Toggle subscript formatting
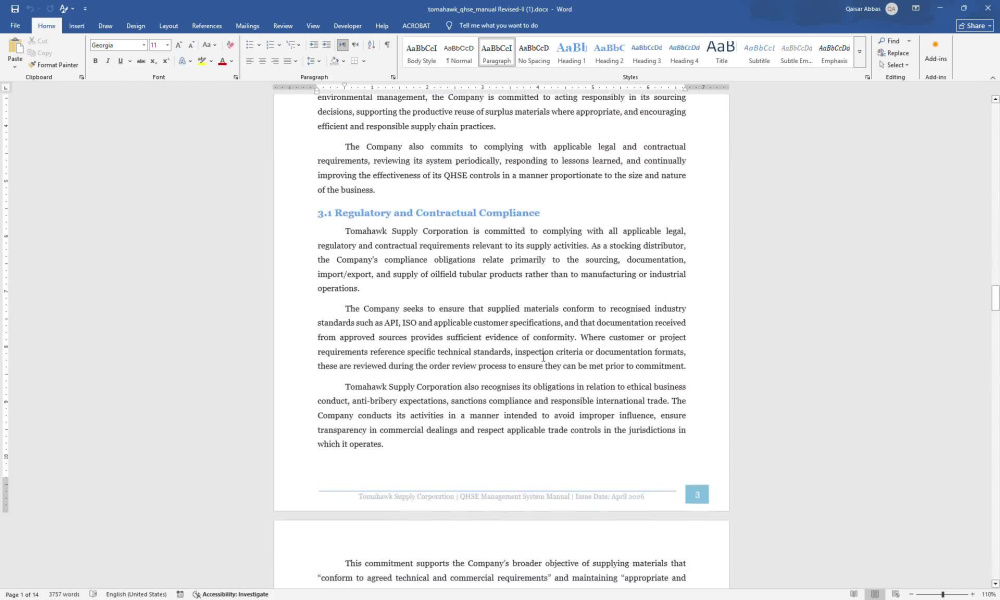1000x600 pixels. coord(153,61)
